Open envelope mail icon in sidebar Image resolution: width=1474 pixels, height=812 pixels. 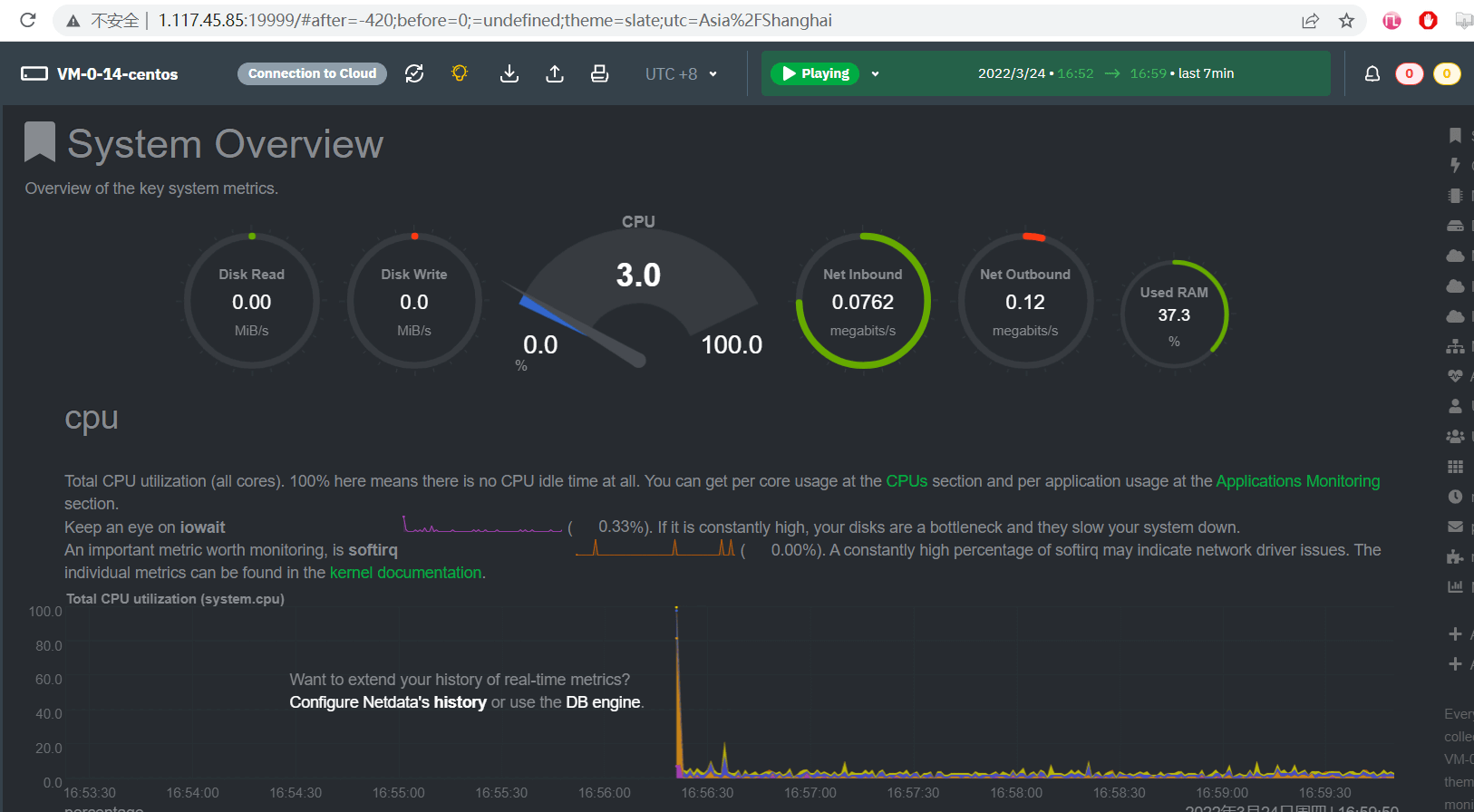coord(1455,527)
